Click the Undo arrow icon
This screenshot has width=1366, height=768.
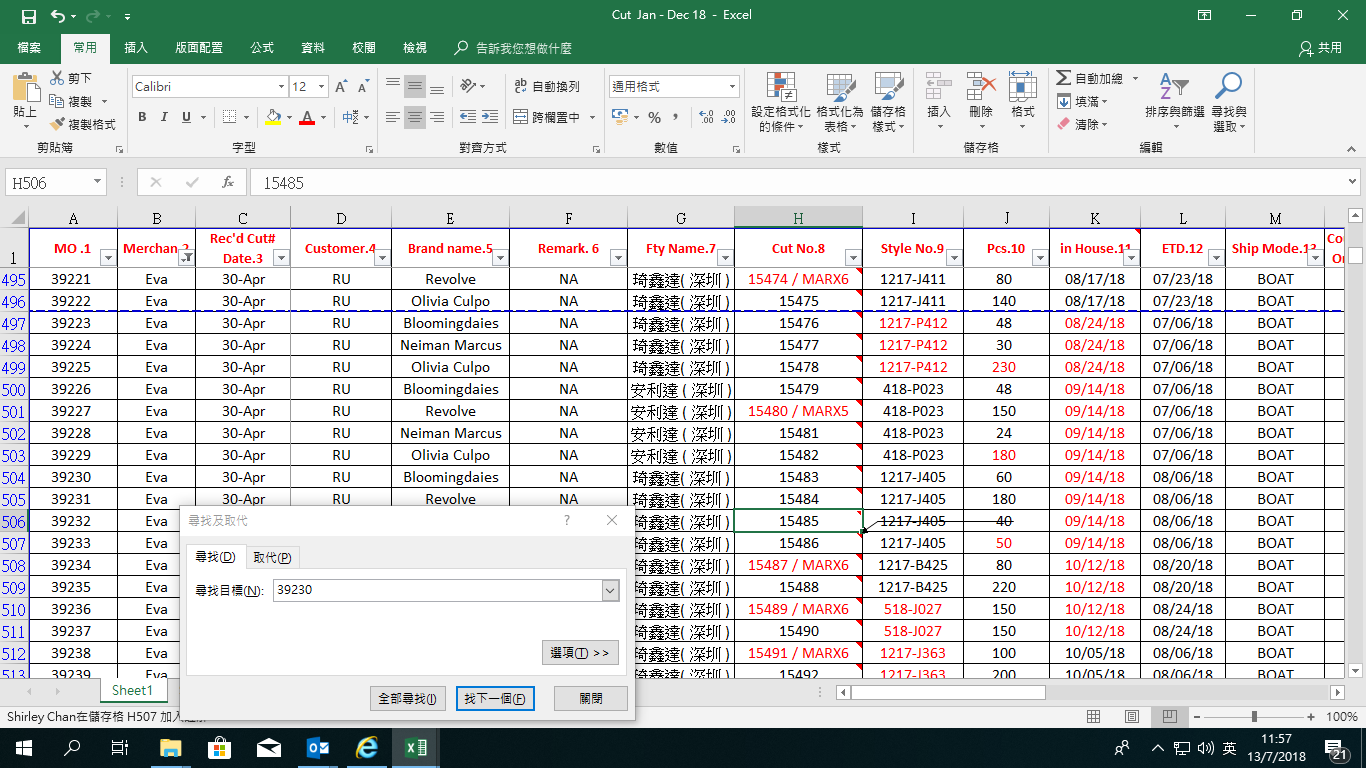57,16
